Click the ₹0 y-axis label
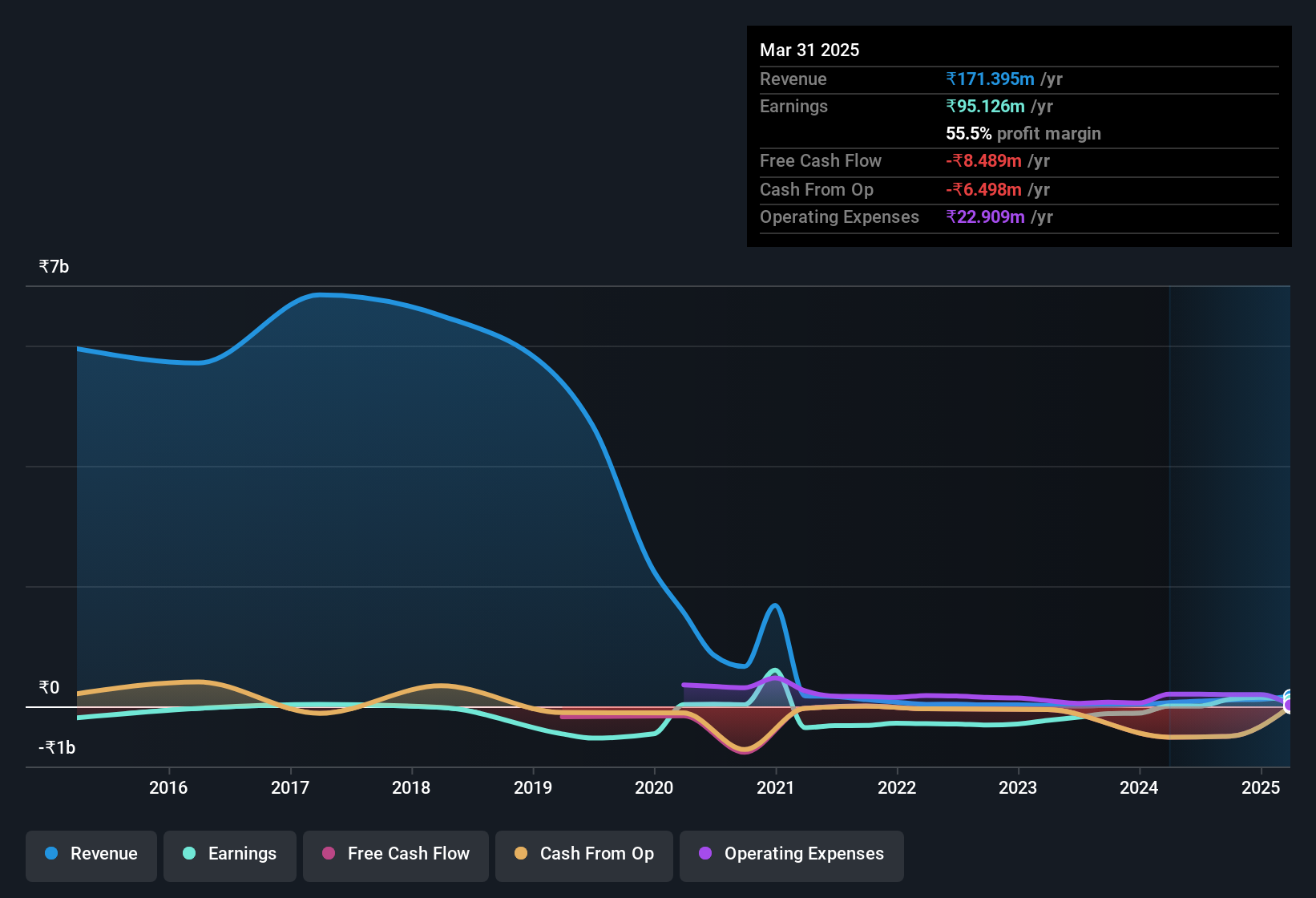Viewport: 1316px width, 898px height. click(x=49, y=687)
